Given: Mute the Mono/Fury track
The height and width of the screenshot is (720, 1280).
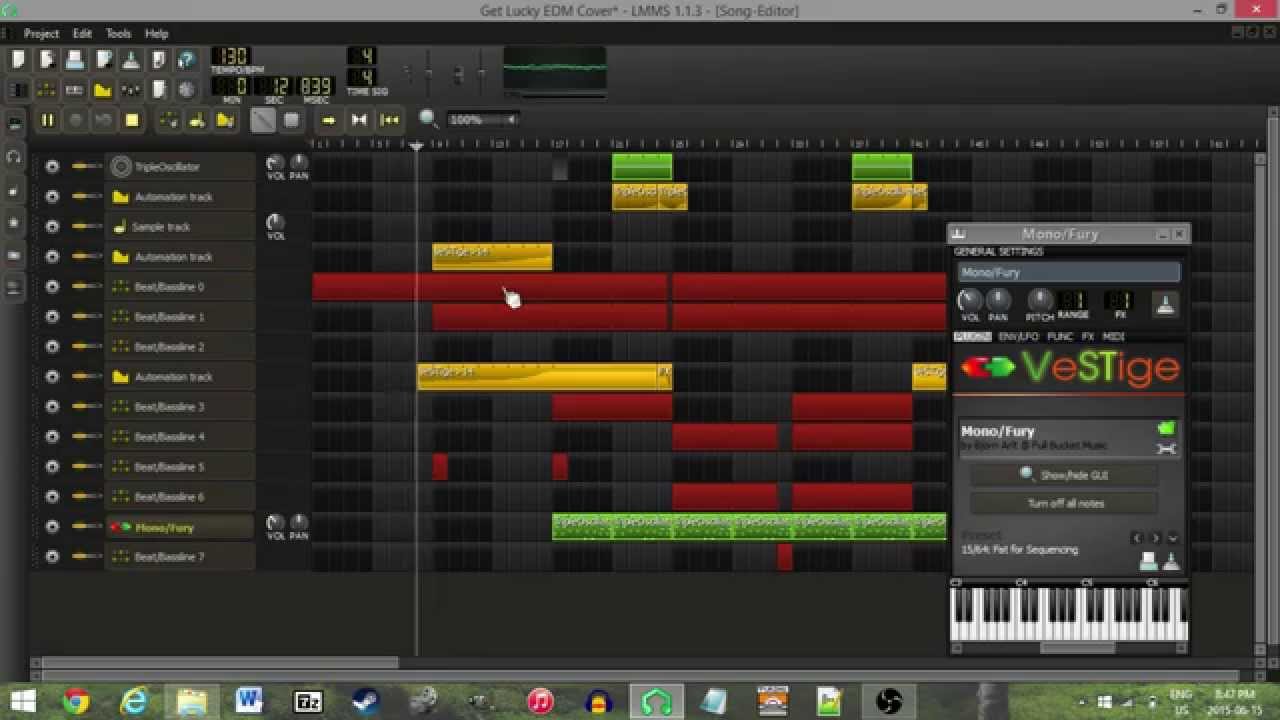Looking at the screenshot, I should pyautogui.click(x=79, y=527).
